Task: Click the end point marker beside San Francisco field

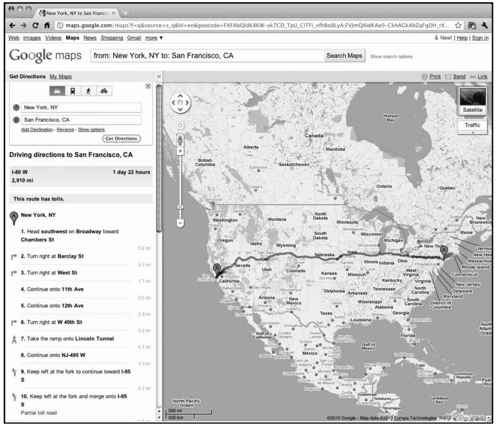Action: click(16, 120)
